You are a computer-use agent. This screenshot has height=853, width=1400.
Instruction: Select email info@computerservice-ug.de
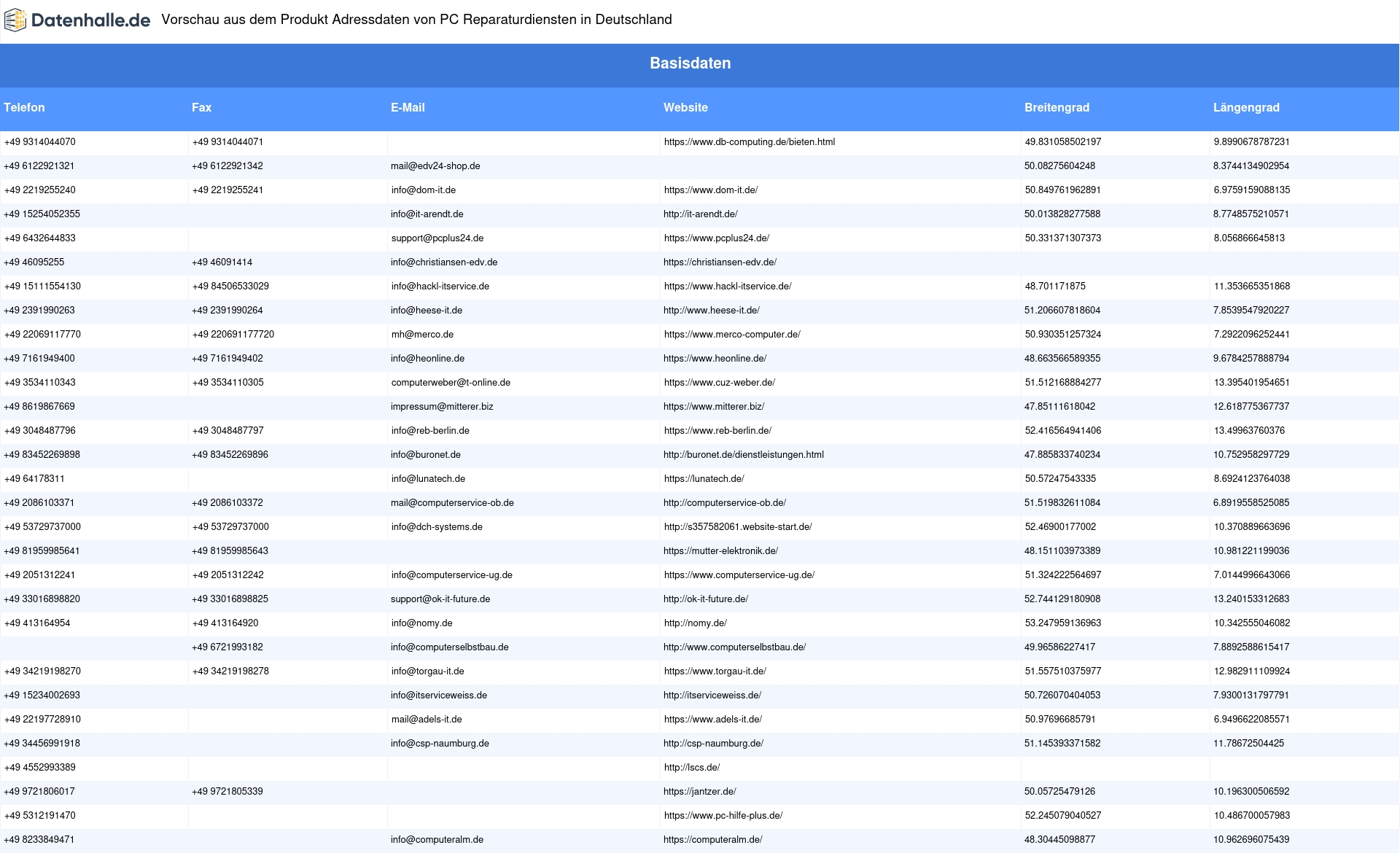coord(452,575)
